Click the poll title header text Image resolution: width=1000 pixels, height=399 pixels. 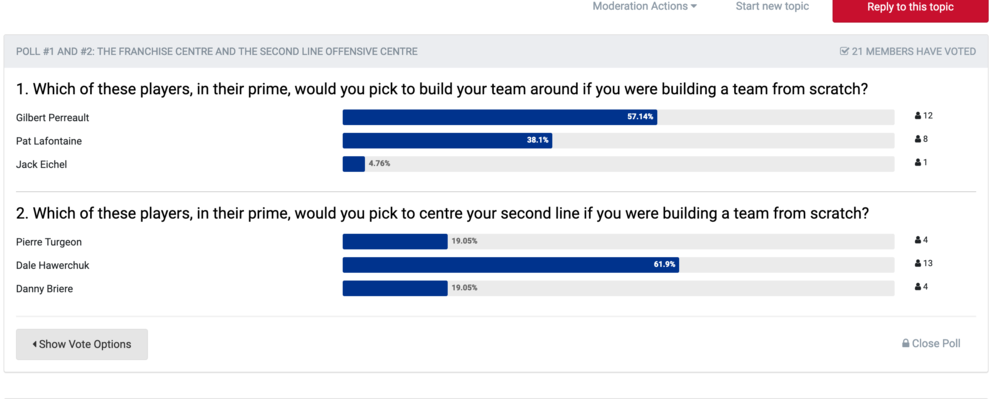(x=217, y=52)
